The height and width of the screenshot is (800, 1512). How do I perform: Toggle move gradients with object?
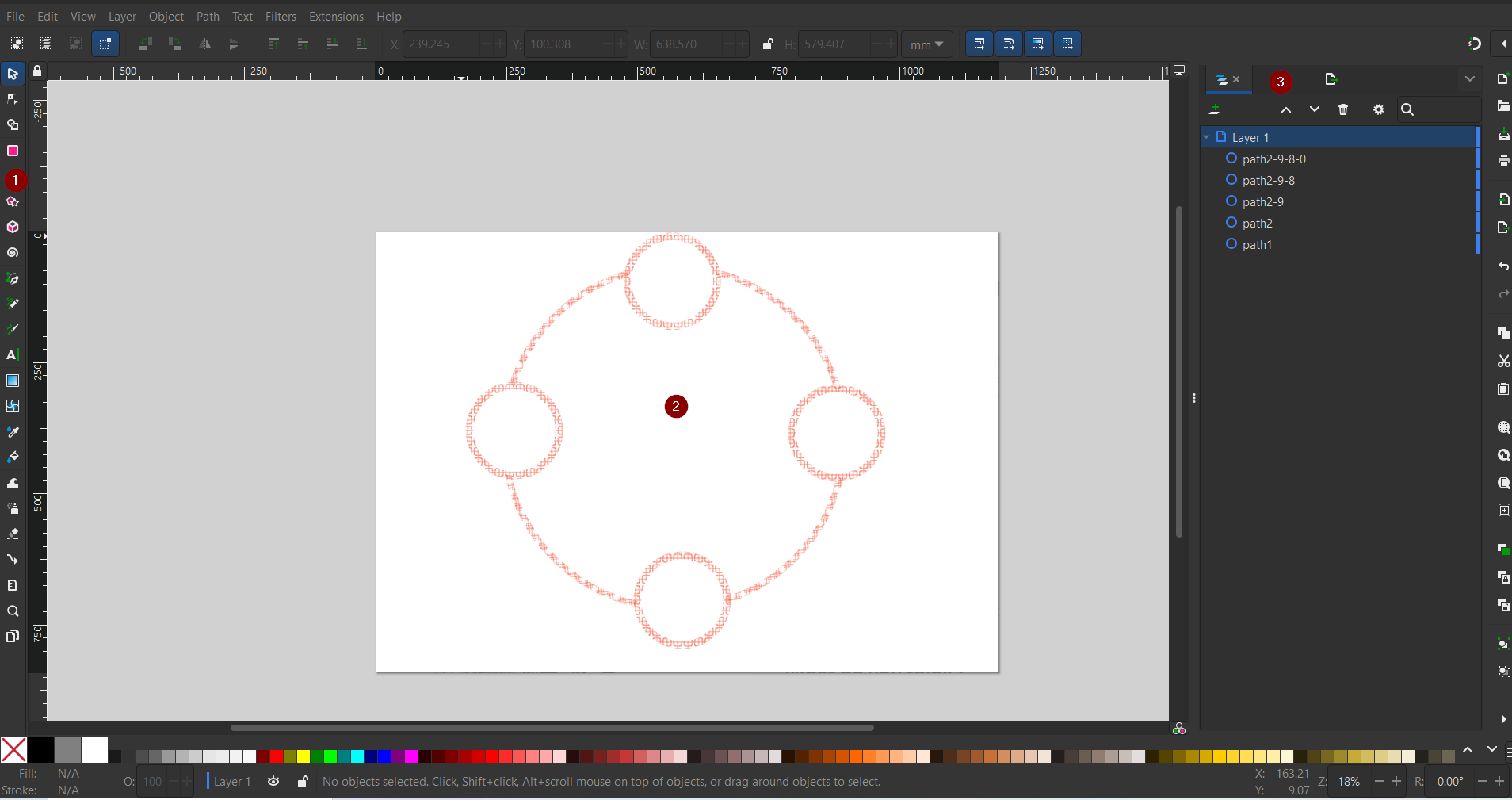tap(1038, 44)
